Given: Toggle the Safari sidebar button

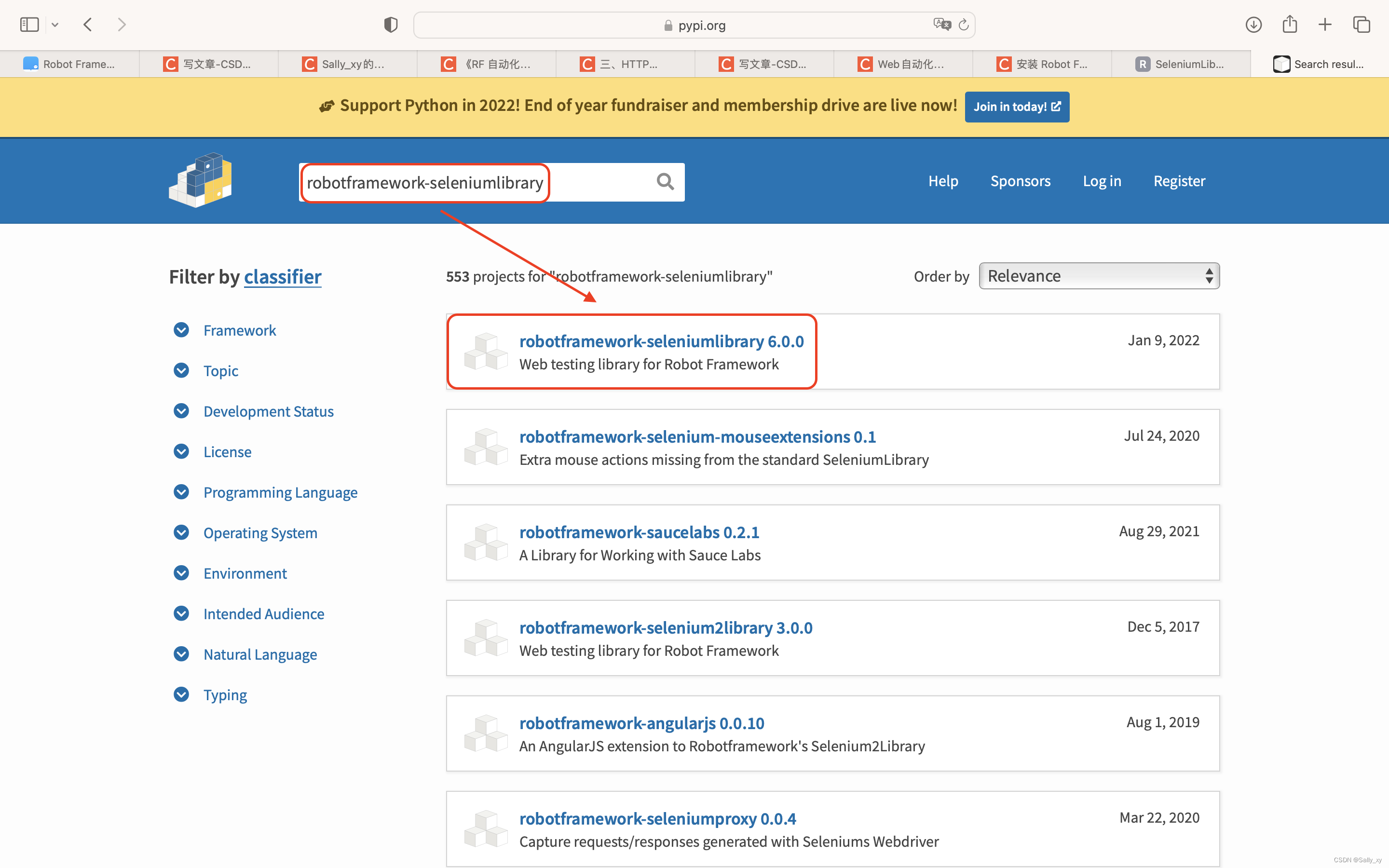Looking at the screenshot, I should 29,25.
